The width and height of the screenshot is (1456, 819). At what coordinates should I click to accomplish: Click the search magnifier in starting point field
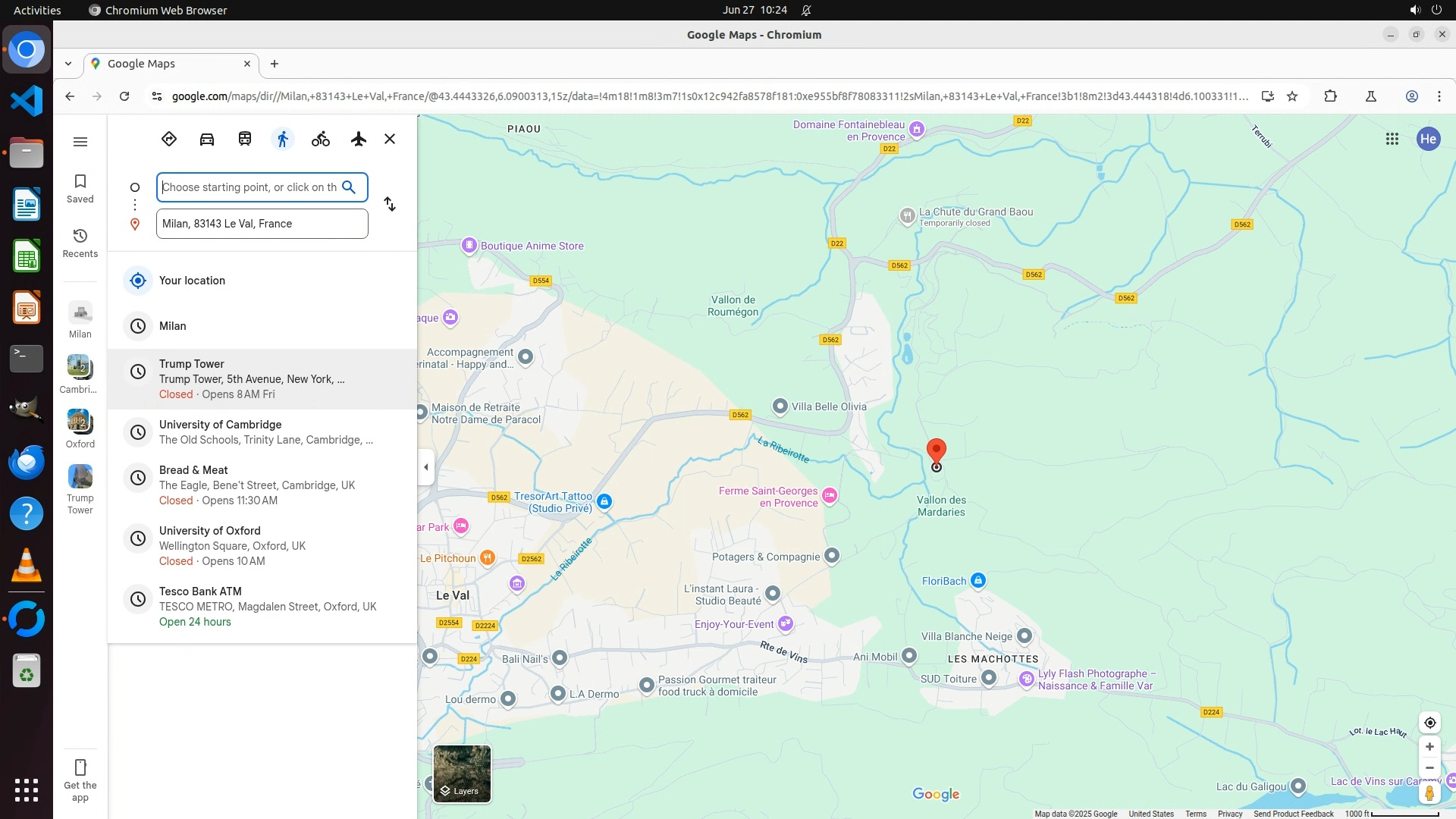349,187
